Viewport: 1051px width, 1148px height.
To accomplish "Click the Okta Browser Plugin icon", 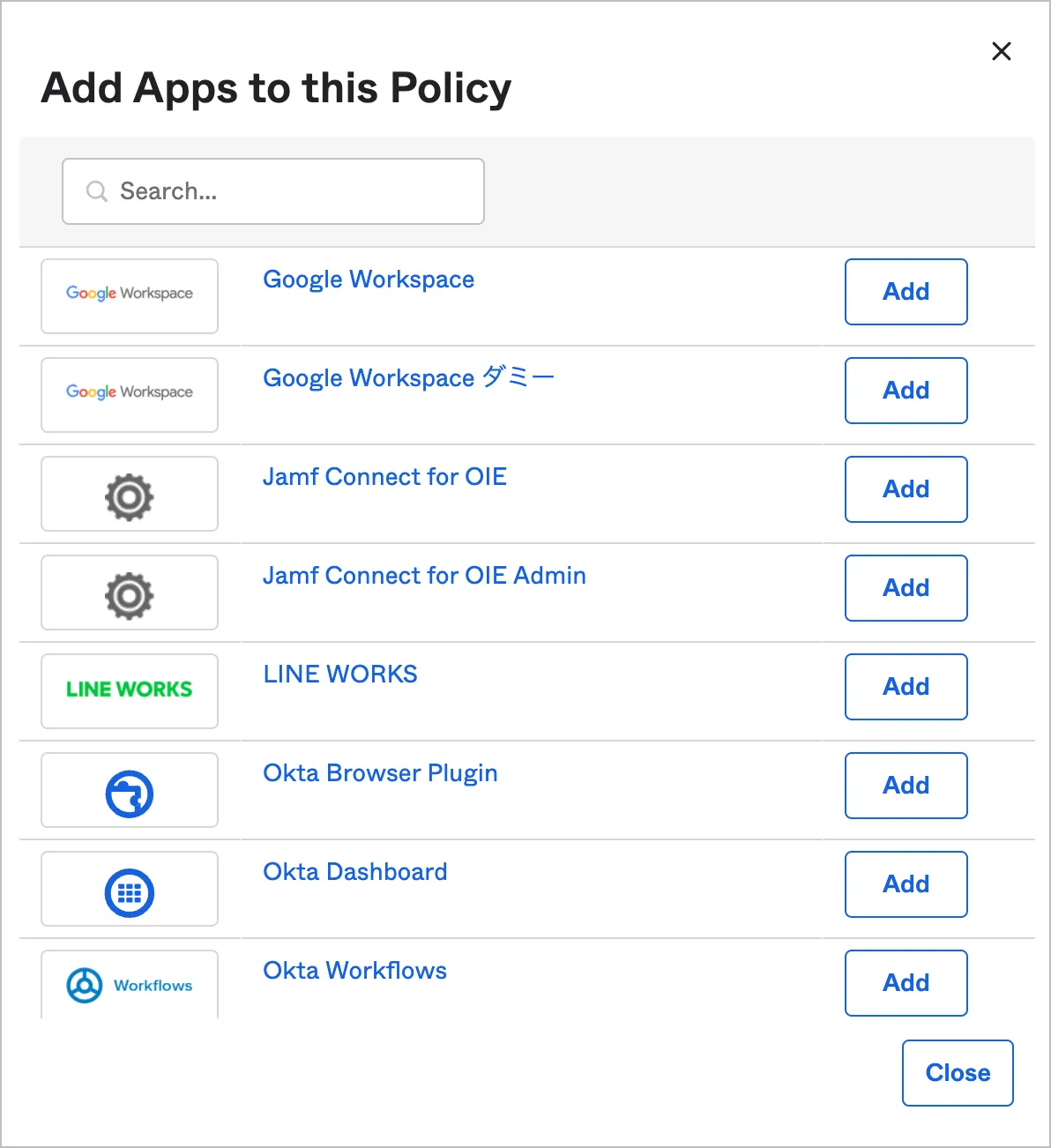I will tap(130, 794).
